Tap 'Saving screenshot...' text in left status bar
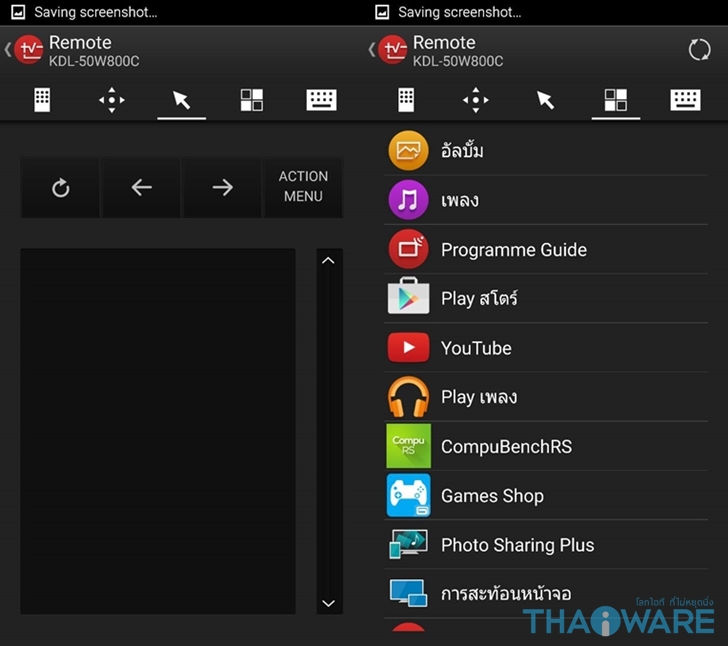This screenshot has height=646, width=728. pyautogui.click(x=96, y=12)
